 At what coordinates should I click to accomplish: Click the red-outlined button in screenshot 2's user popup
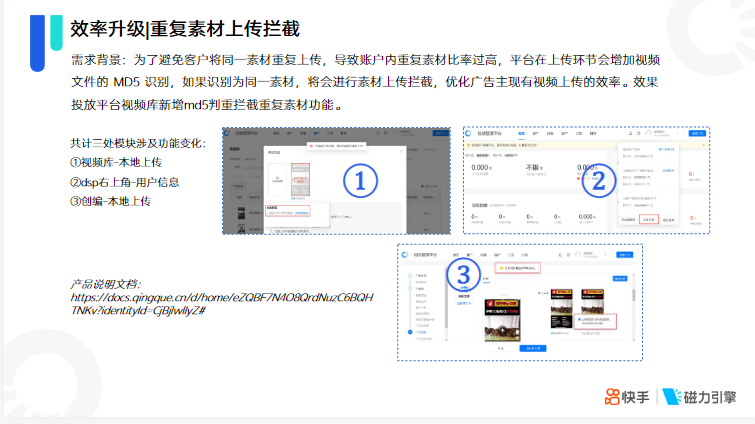pyautogui.click(x=649, y=219)
